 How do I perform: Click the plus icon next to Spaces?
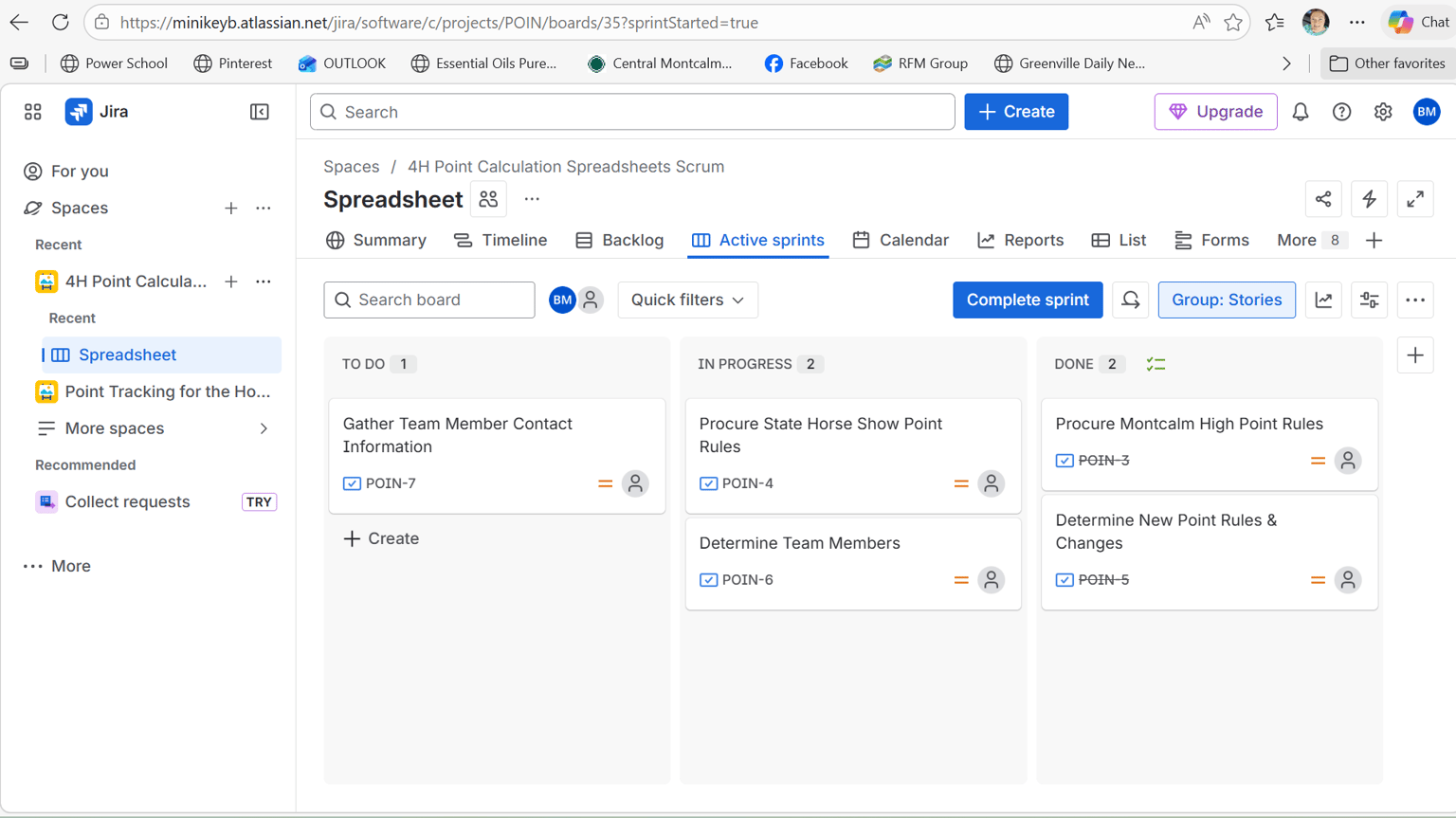[x=231, y=208]
